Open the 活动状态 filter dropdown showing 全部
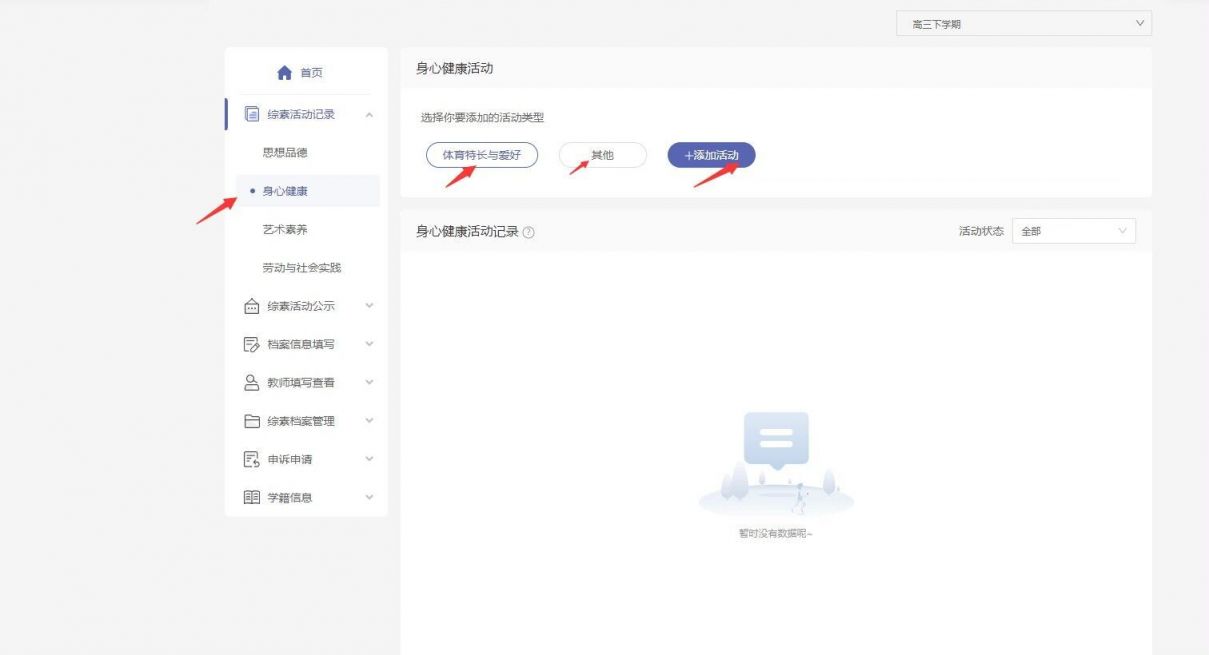 click(1073, 231)
